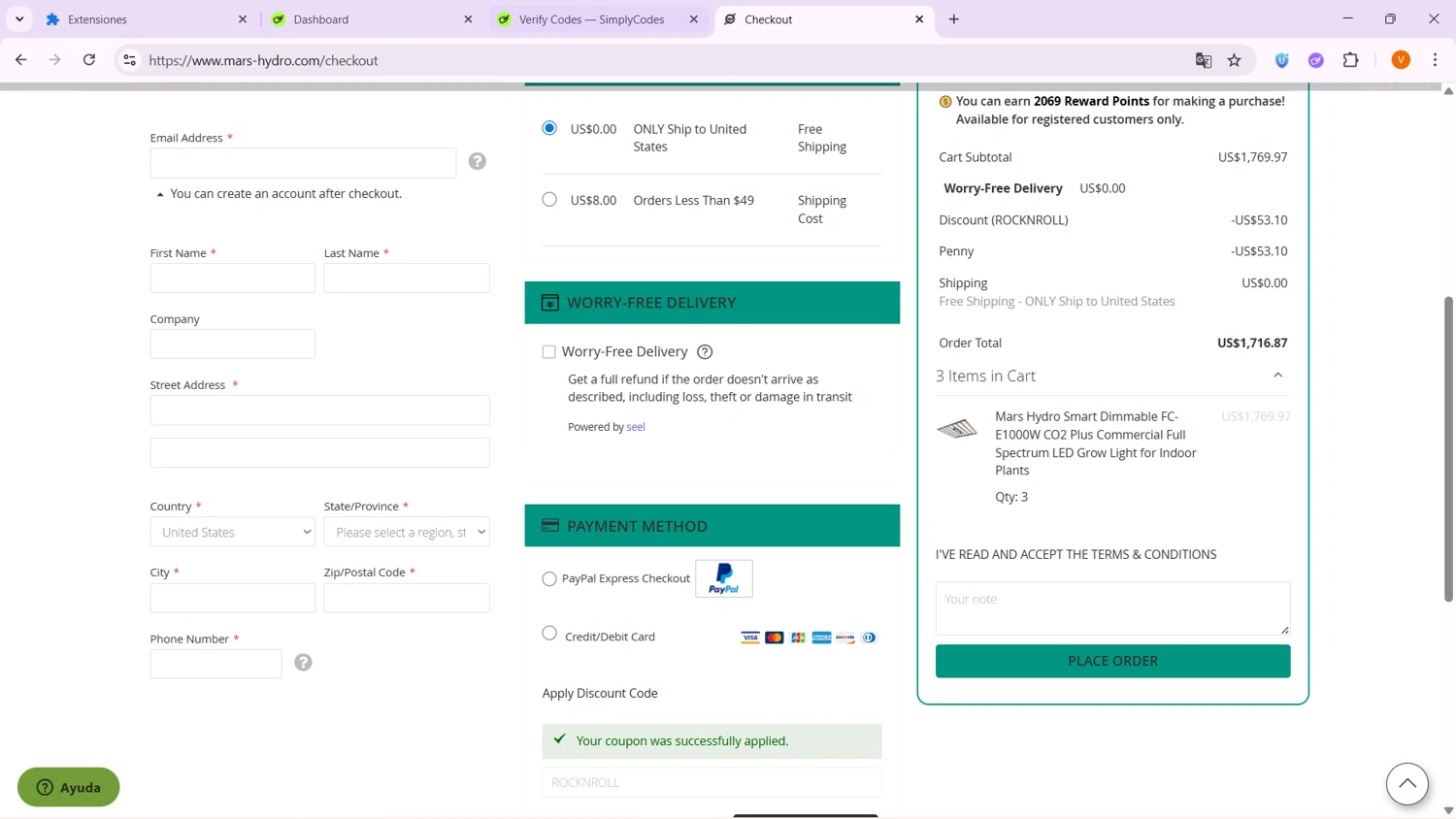Open the Country dropdown
1456x819 pixels.
pyautogui.click(x=233, y=532)
